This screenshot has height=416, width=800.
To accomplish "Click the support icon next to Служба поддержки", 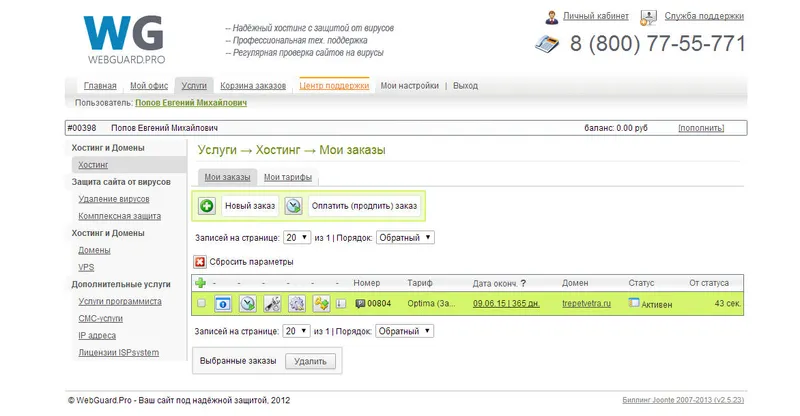I will [x=648, y=17].
